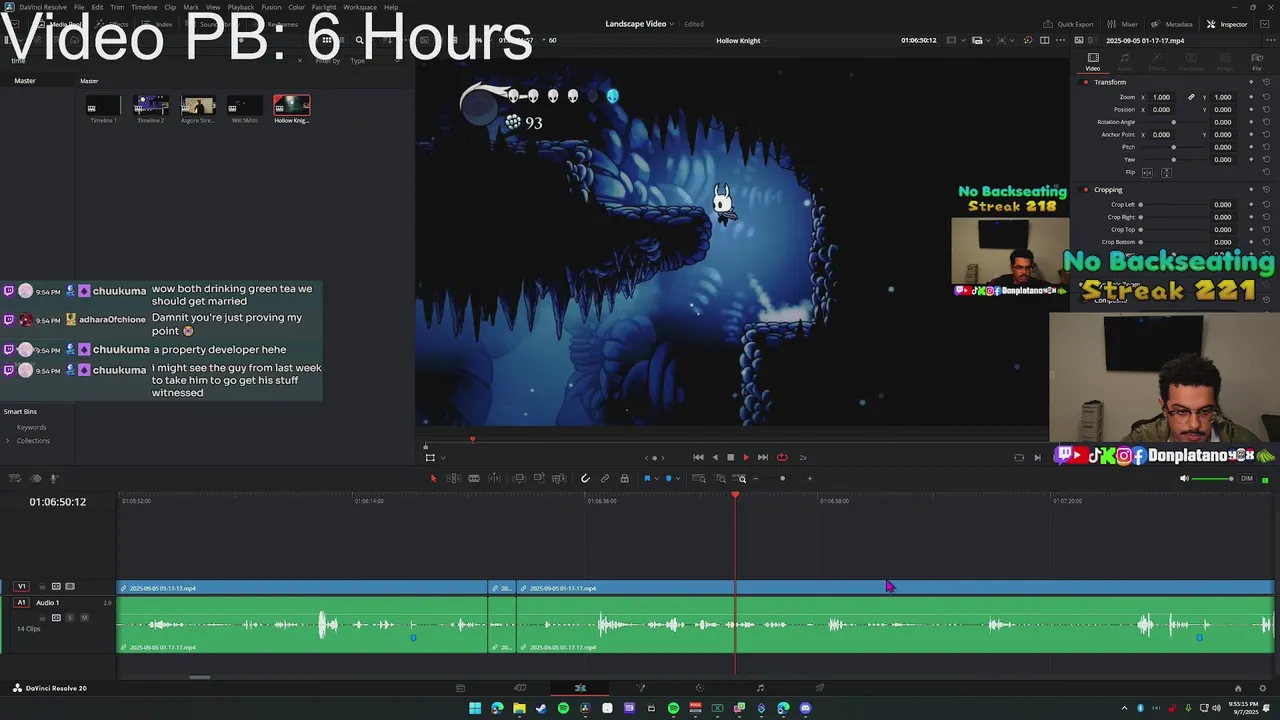Viewport: 1280px width, 720px height.
Task: Toggle loop playback
Action: [x=782, y=457]
